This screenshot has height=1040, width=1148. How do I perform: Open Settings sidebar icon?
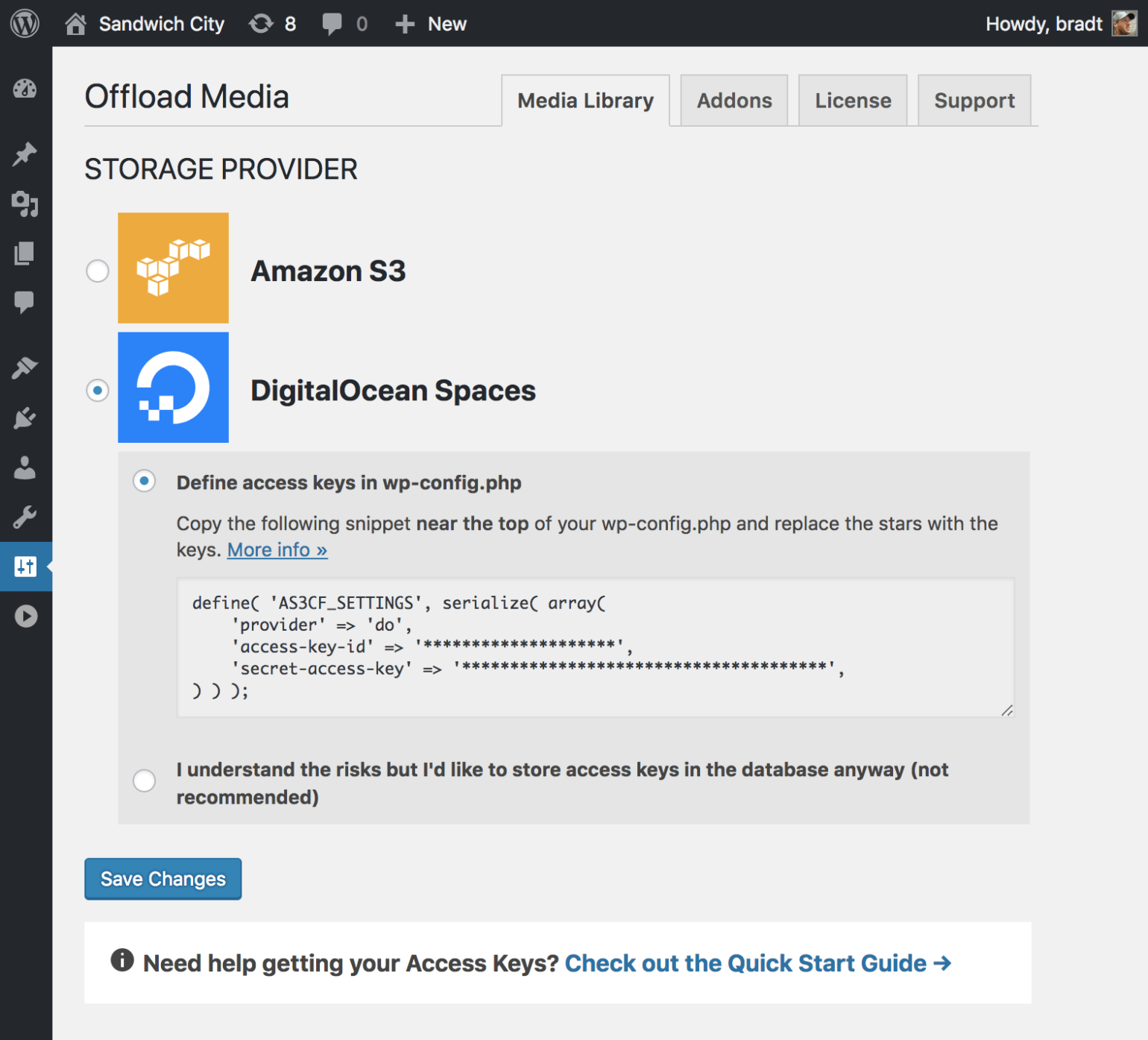pyautogui.click(x=25, y=567)
